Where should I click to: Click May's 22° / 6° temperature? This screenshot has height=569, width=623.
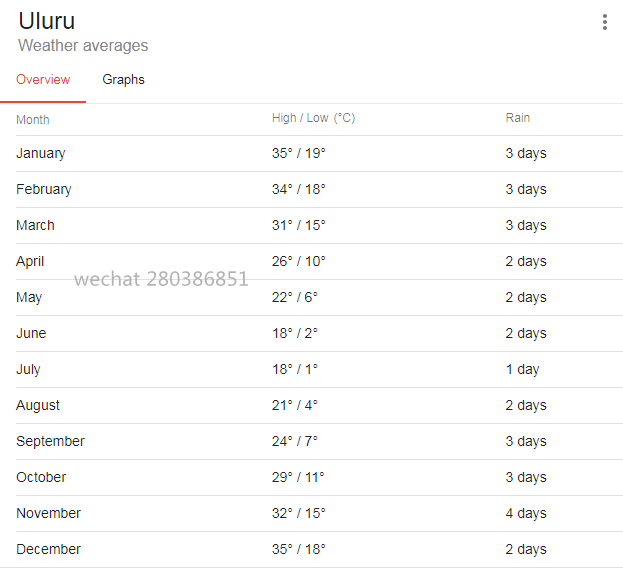(x=294, y=298)
